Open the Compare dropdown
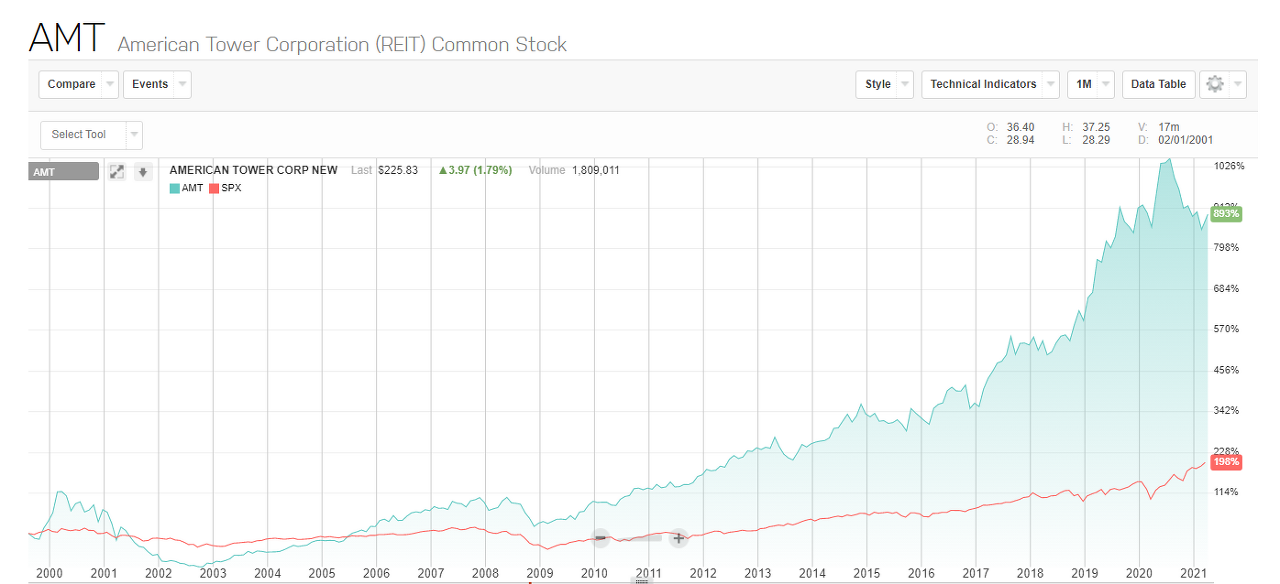 coord(78,84)
